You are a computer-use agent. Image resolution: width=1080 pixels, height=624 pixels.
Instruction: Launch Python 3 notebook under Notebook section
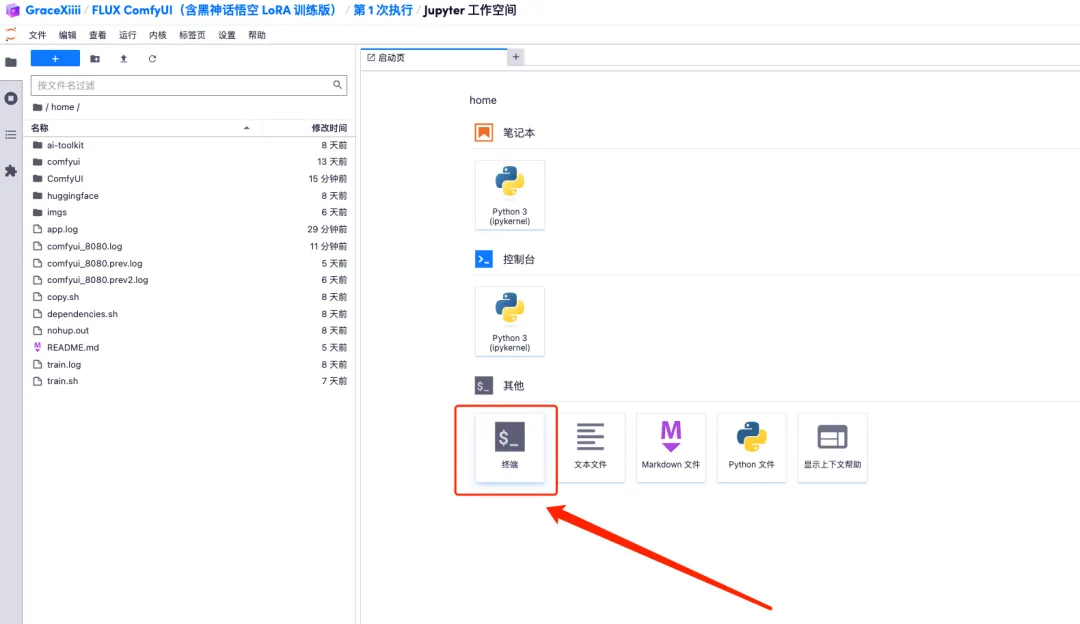[x=510, y=194]
